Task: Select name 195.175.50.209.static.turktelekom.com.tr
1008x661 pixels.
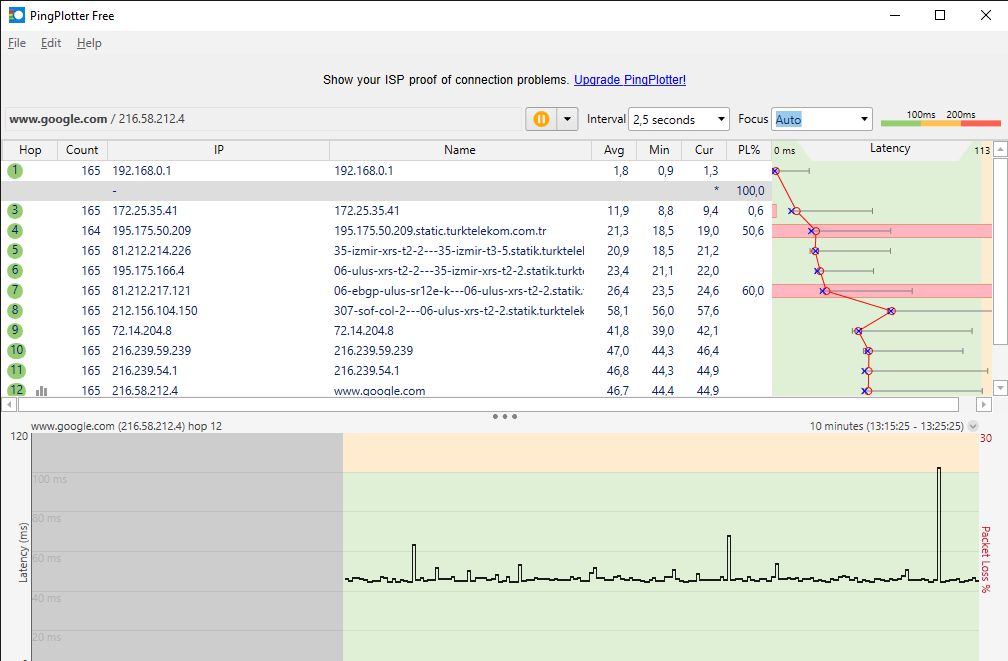Action: tap(440, 230)
